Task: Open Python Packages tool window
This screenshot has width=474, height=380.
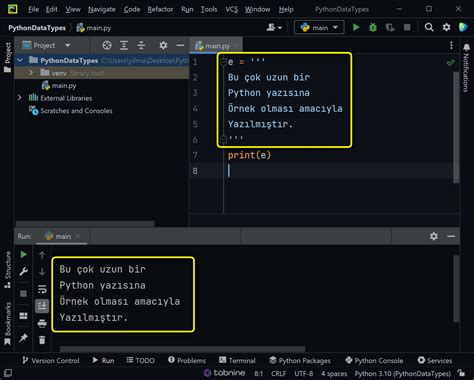Action: click(x=300, y=360)
